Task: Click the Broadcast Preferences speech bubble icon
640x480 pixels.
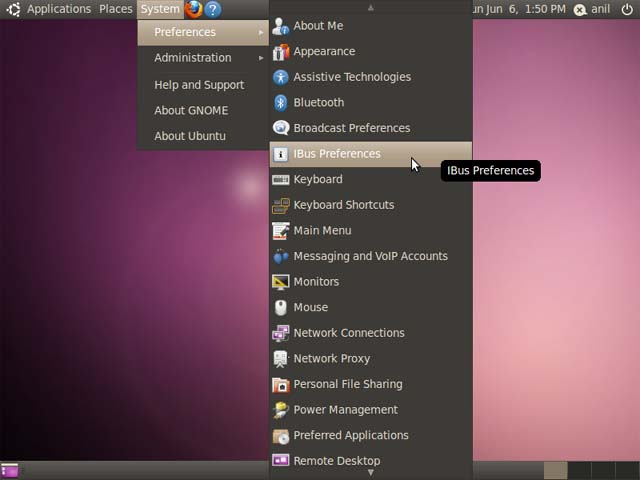Action: tap(281, 128)
